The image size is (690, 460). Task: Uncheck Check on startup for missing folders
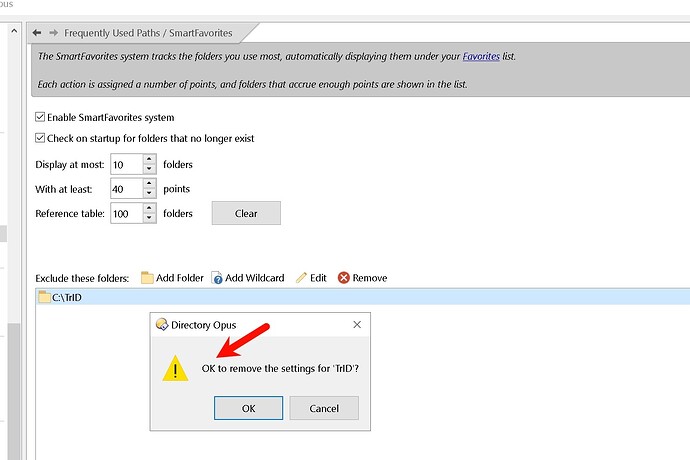point(40,138)
